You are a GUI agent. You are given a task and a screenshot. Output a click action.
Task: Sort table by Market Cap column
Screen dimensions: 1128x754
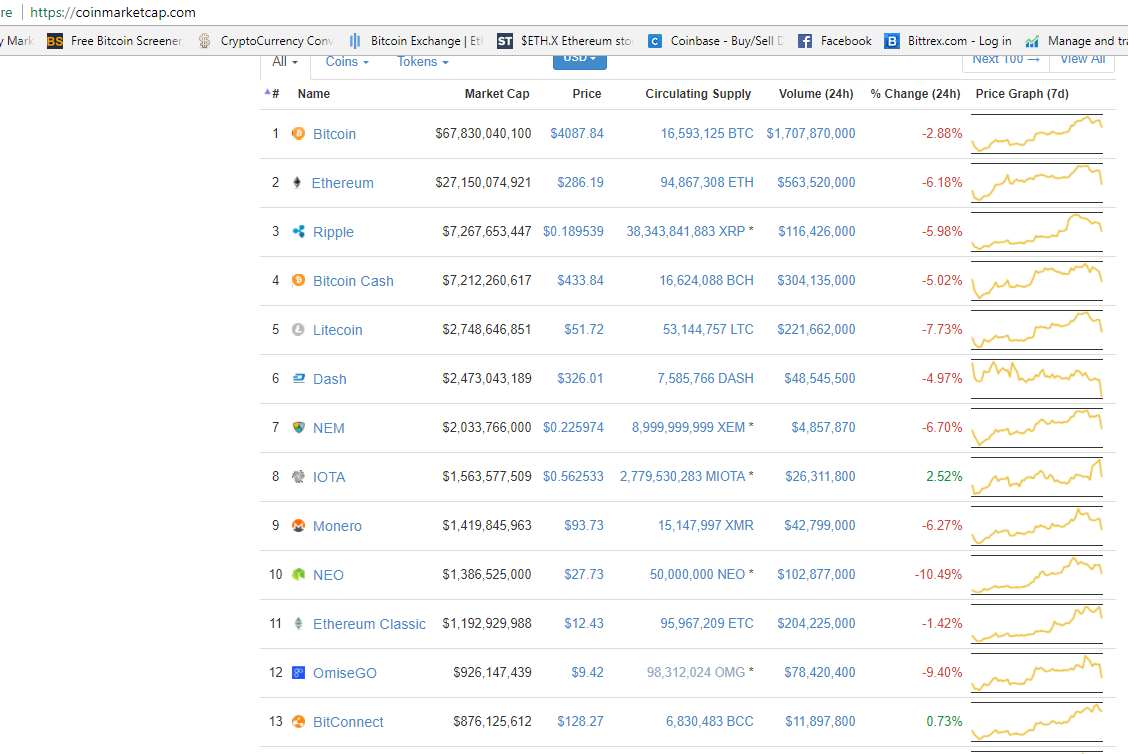(x=496, y=94)
